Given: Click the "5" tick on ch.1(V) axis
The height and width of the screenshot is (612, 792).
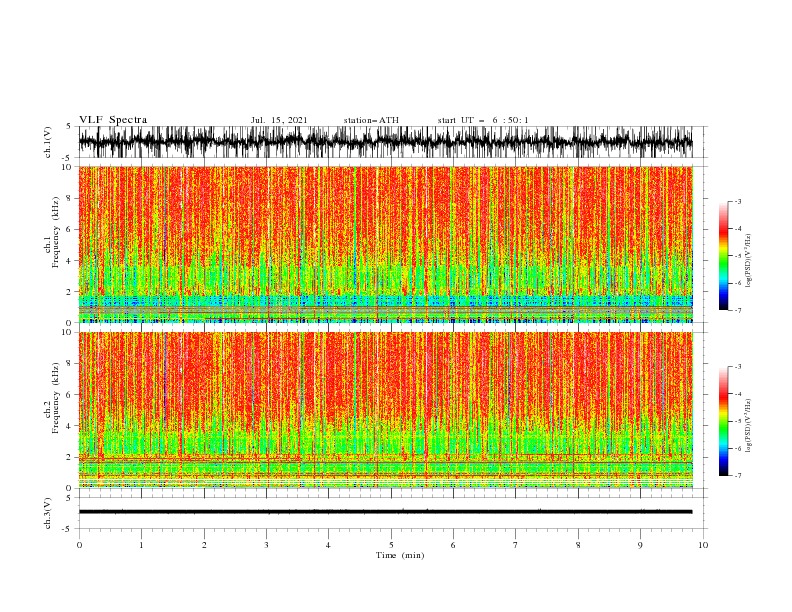Looking at the screenshot, I should click(x=70, y=127).
